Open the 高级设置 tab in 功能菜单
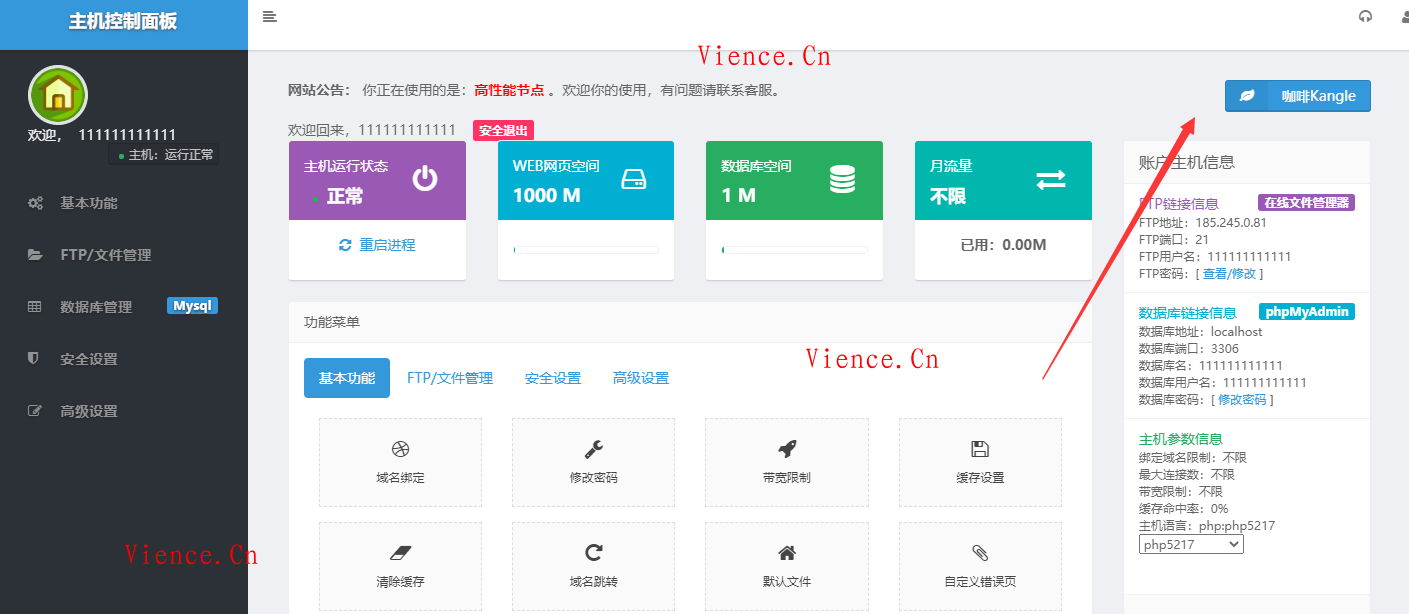This screenshot has width=1409, height=614. click(x=640, y=377)
